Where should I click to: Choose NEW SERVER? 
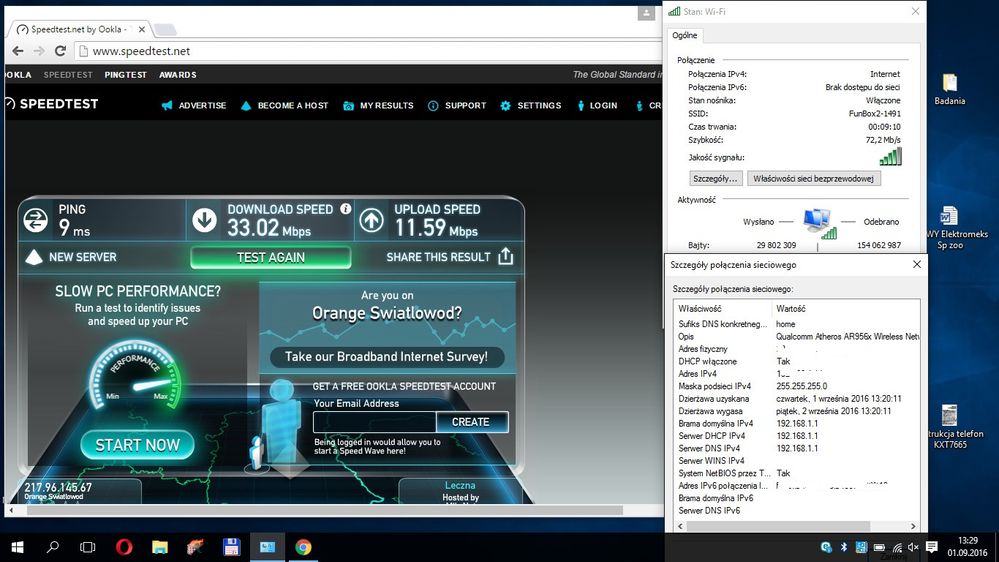[71, 257]
